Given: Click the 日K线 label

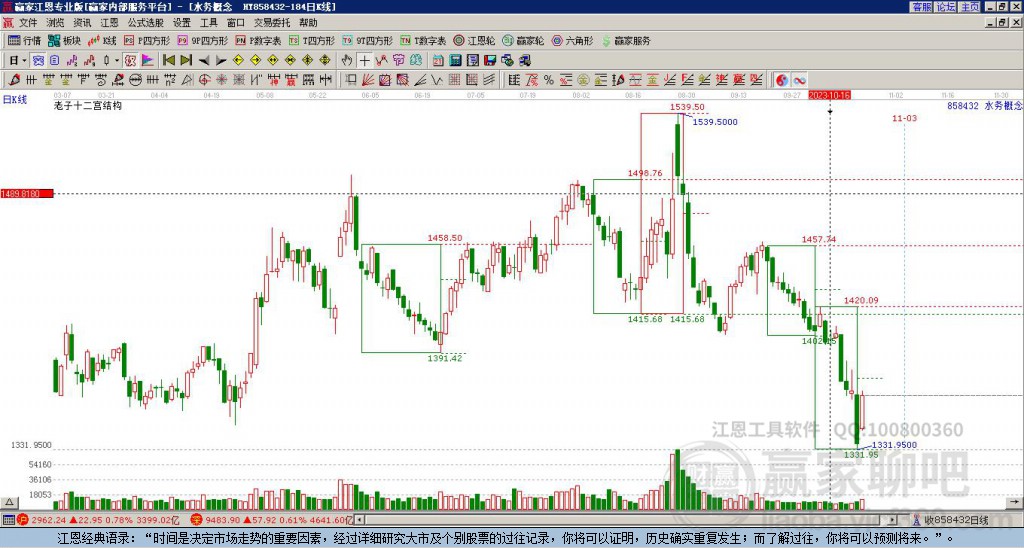Looking at the screenshot, I should click(x=14, y=99).
